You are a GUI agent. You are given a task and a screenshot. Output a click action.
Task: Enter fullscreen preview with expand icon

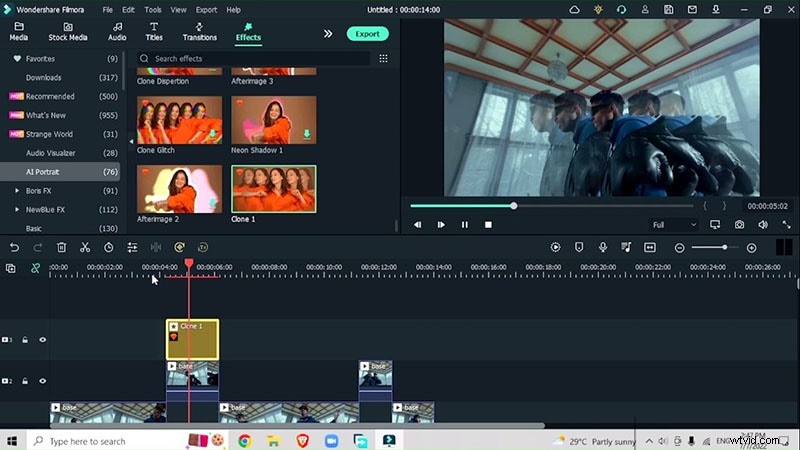[786, 224]
